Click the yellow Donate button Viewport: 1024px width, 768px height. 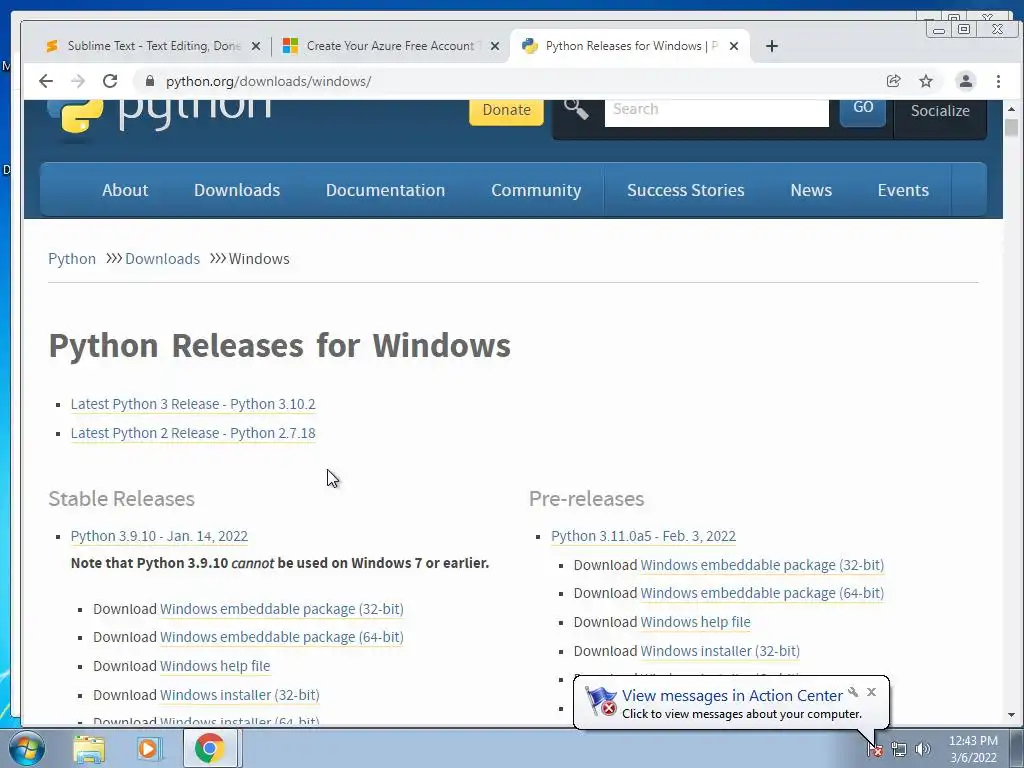click(506, 110)
